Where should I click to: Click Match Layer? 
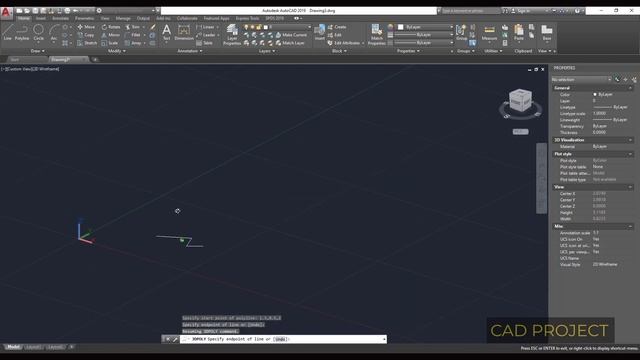click(290, 43)
